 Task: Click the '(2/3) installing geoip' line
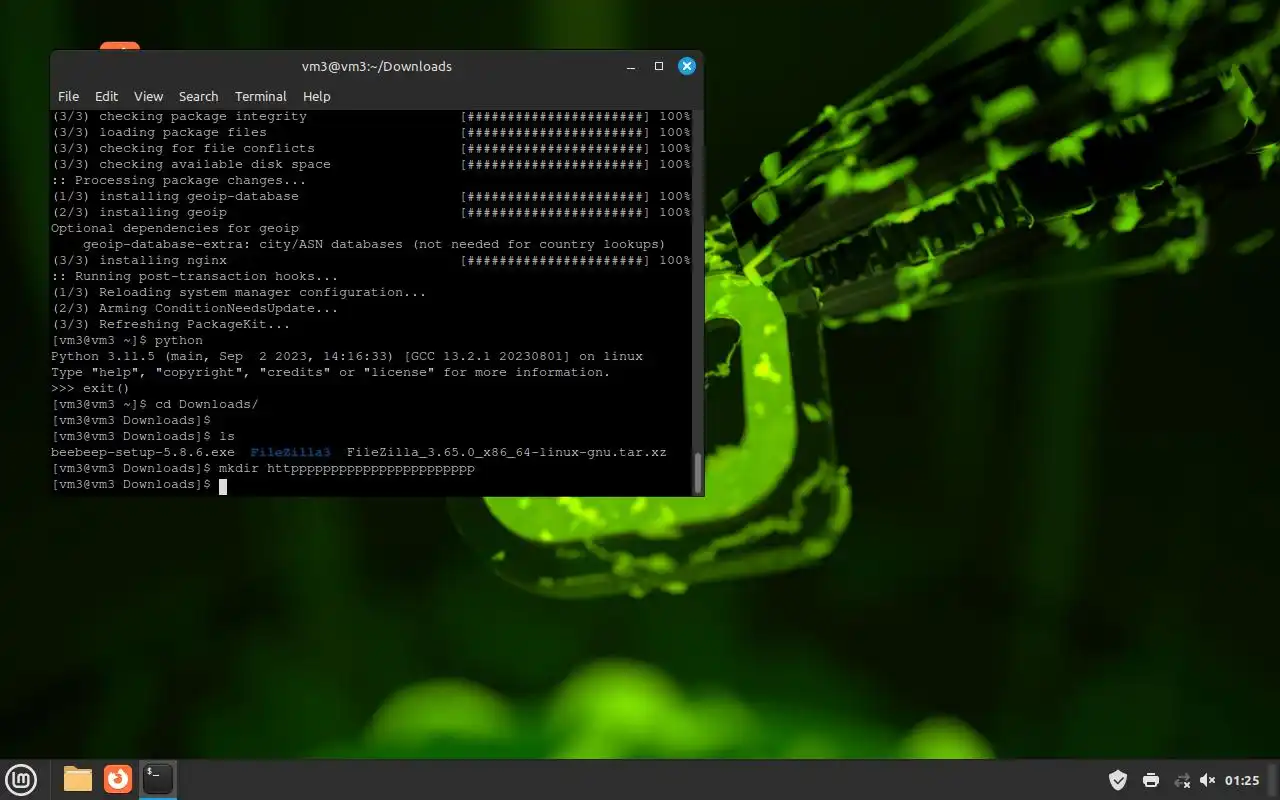pyautogui.click(x=371, y=212)
